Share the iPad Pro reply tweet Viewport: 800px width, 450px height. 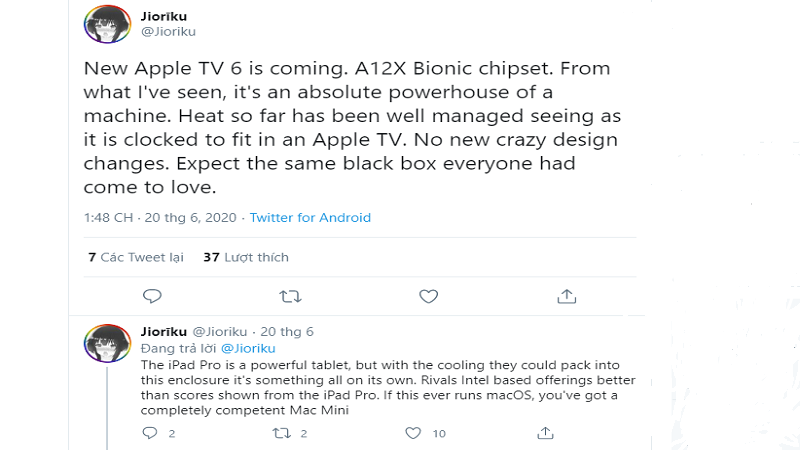[x=545, y=433]
